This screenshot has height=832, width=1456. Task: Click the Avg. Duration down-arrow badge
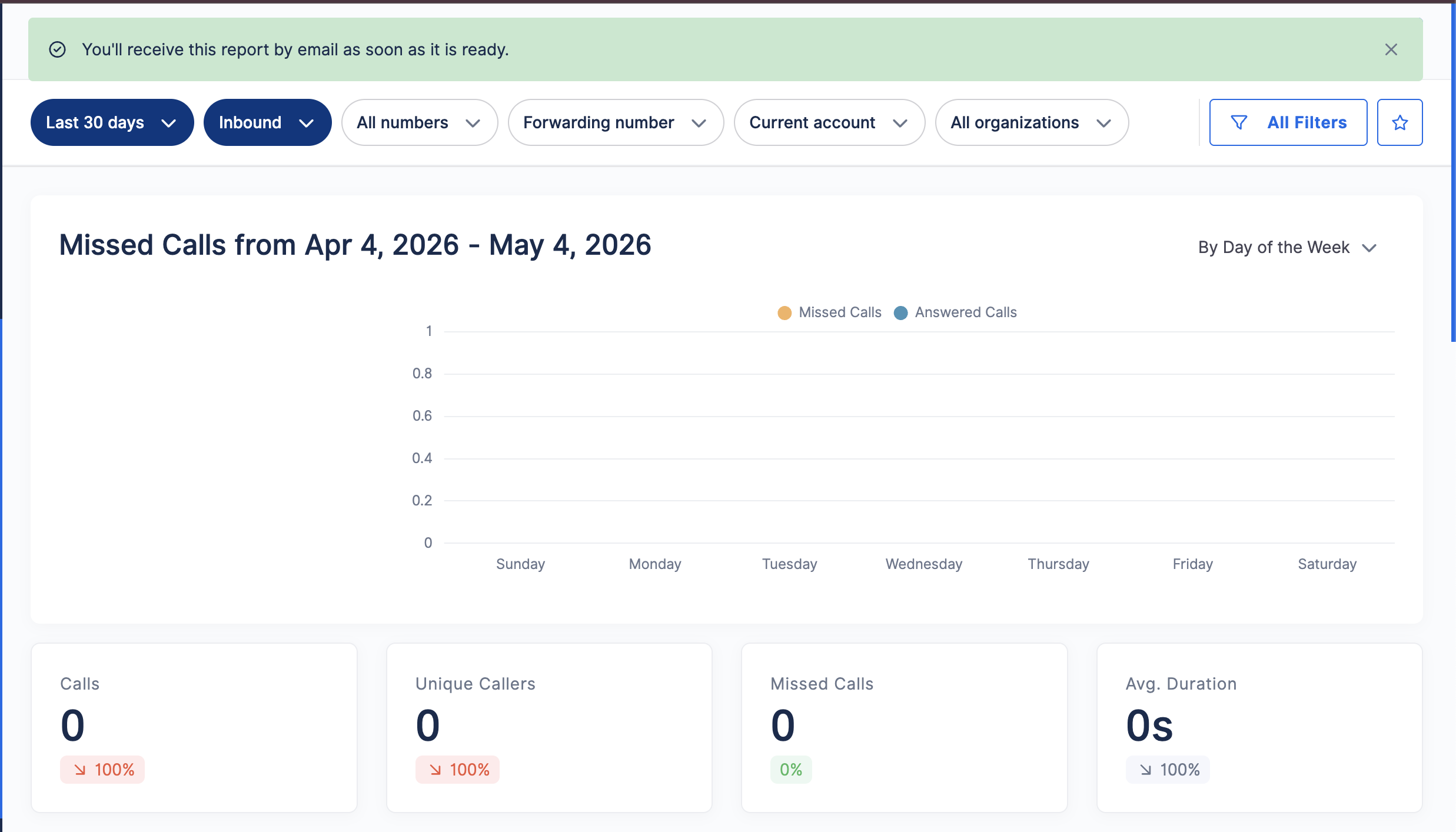[x=1168, y=770]
